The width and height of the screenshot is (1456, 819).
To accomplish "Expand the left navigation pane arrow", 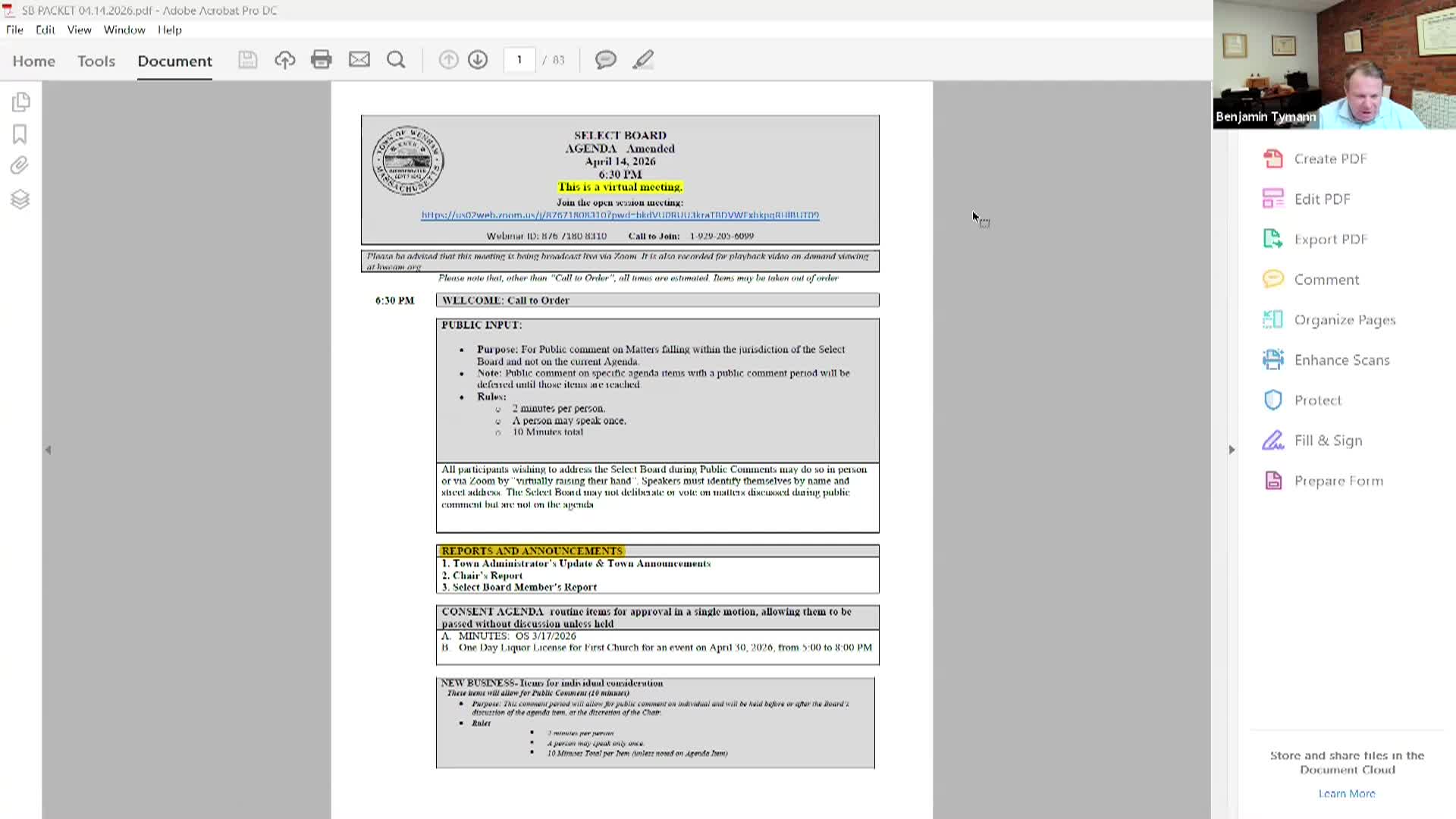I will pyautogui.click(x=48, y=450).
